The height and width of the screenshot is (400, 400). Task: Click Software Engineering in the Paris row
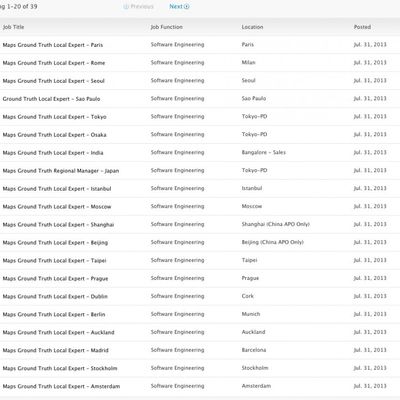pyautogui.click(x=177, y=45)
